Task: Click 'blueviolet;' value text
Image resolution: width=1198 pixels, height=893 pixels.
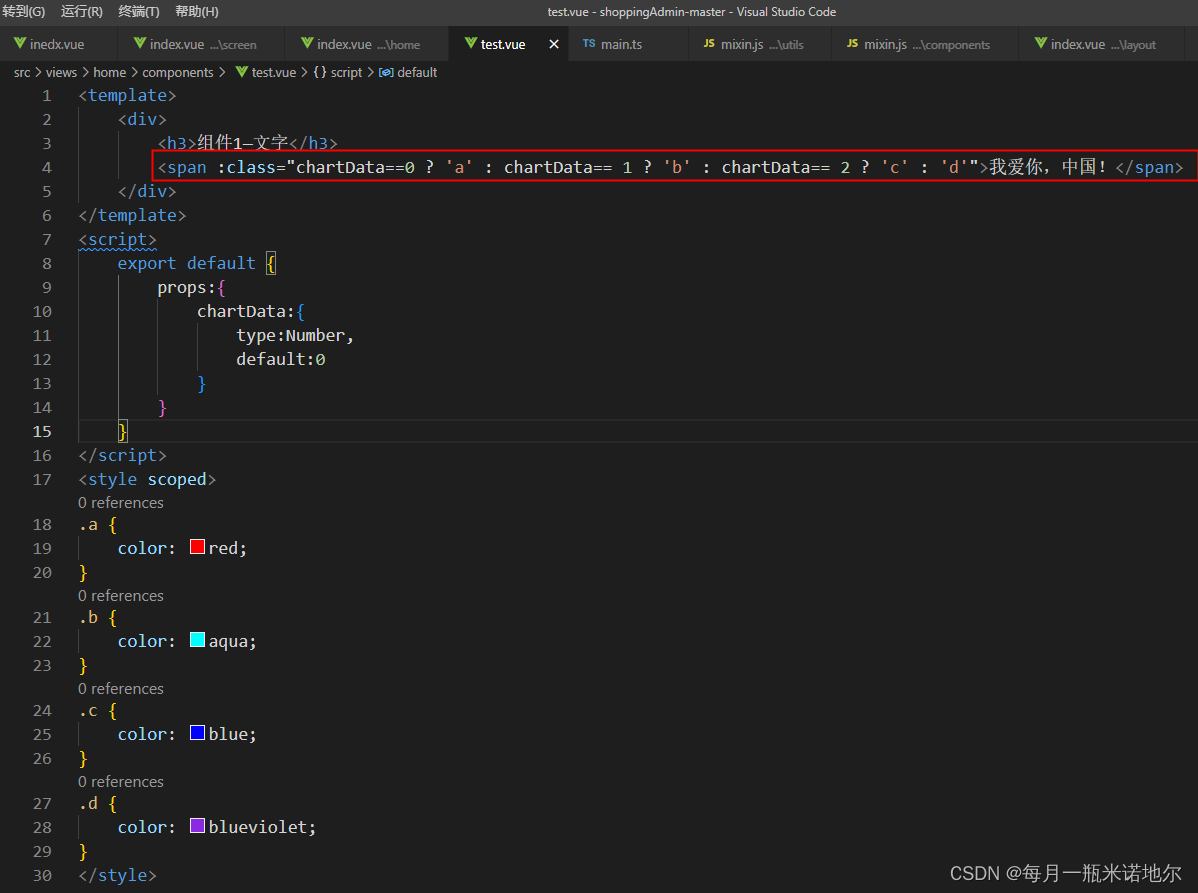Action: point(262,827)
